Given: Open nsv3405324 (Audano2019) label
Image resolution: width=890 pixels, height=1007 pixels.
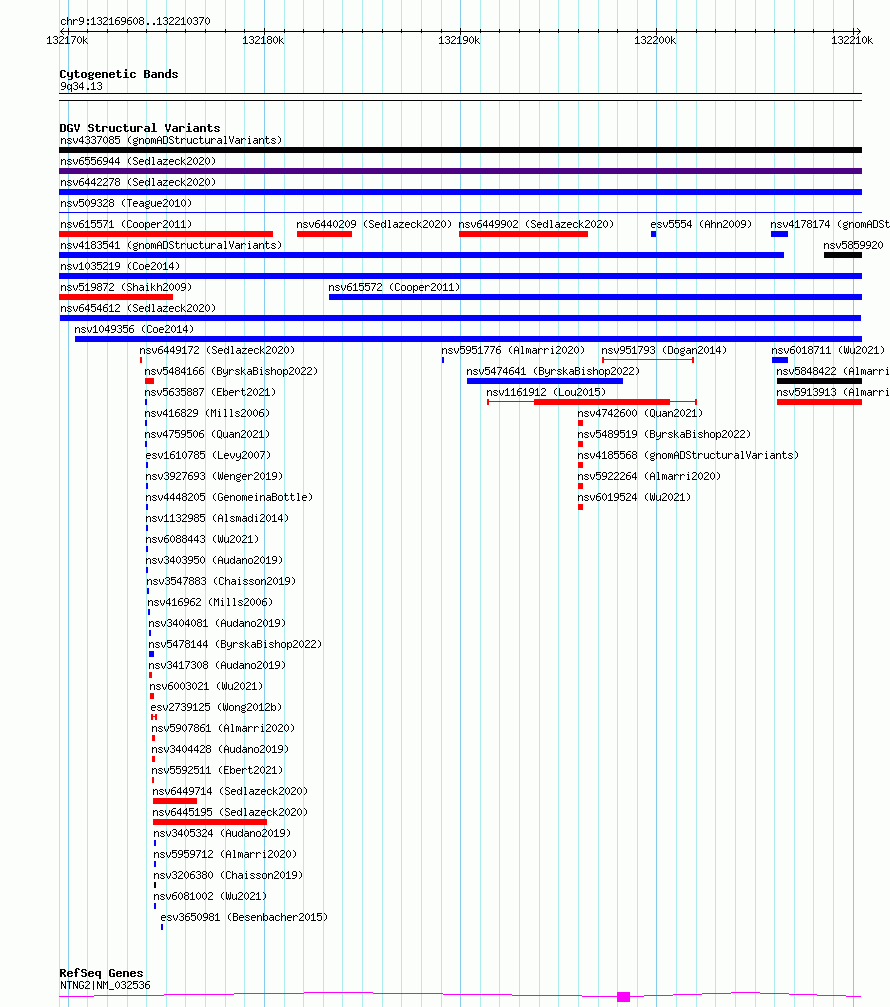Looking at the screenshot, I should (x=222, y=833).
